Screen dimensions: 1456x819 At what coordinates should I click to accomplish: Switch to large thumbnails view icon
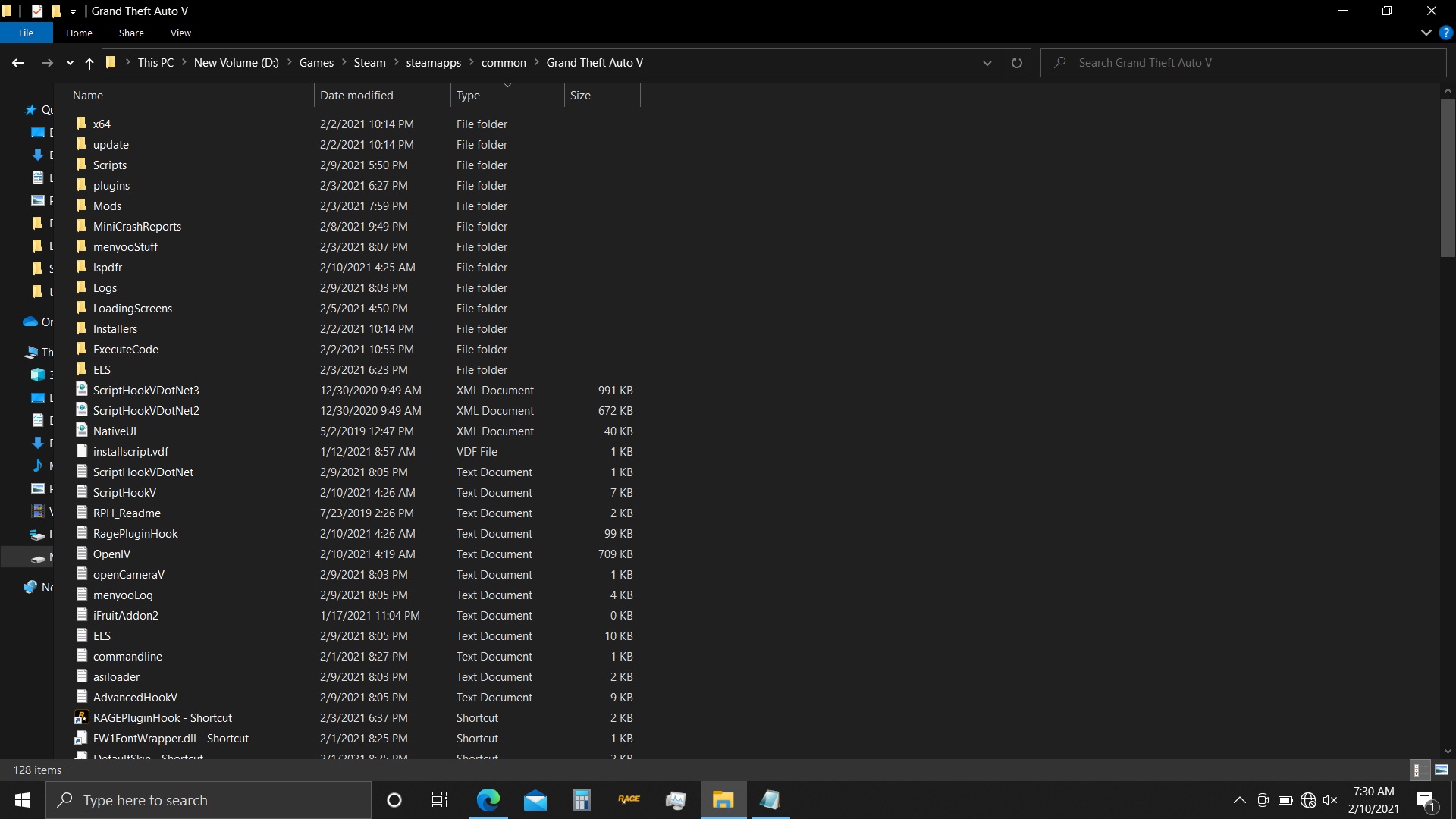[x=1441, y=770]
